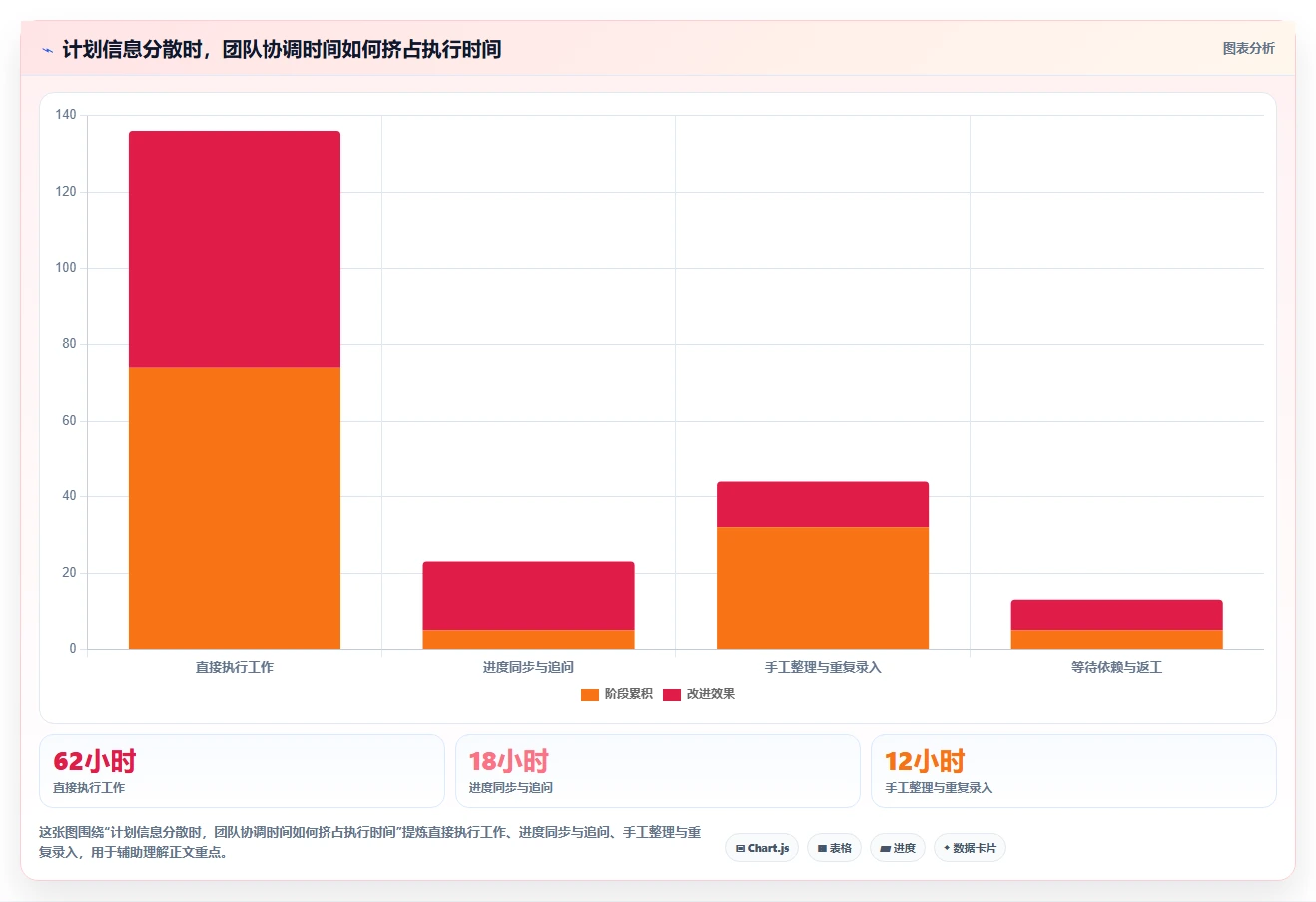
Task: Select the orange segment of 等待依赖与返工 bar
Action: (1116, 640)
